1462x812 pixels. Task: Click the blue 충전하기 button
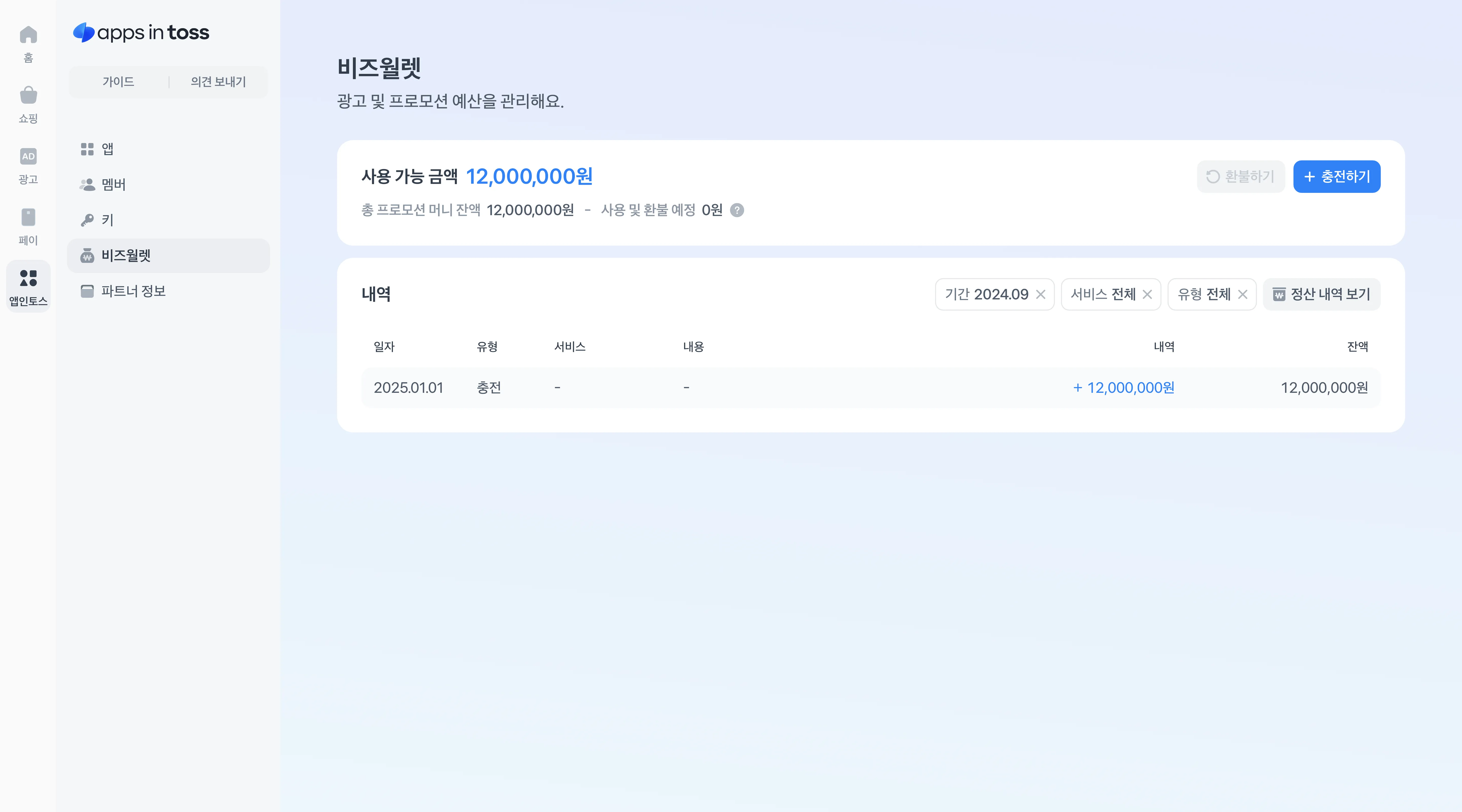click(x=1337, y=176)
